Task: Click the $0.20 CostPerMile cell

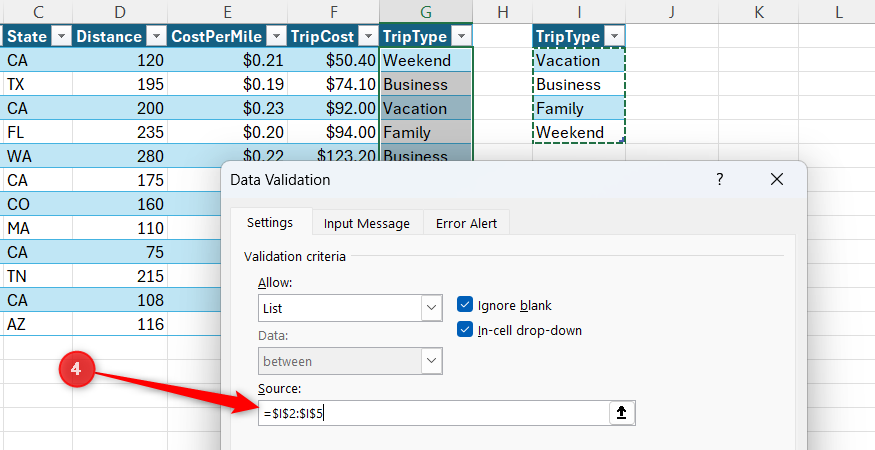Action: (227, 132)
